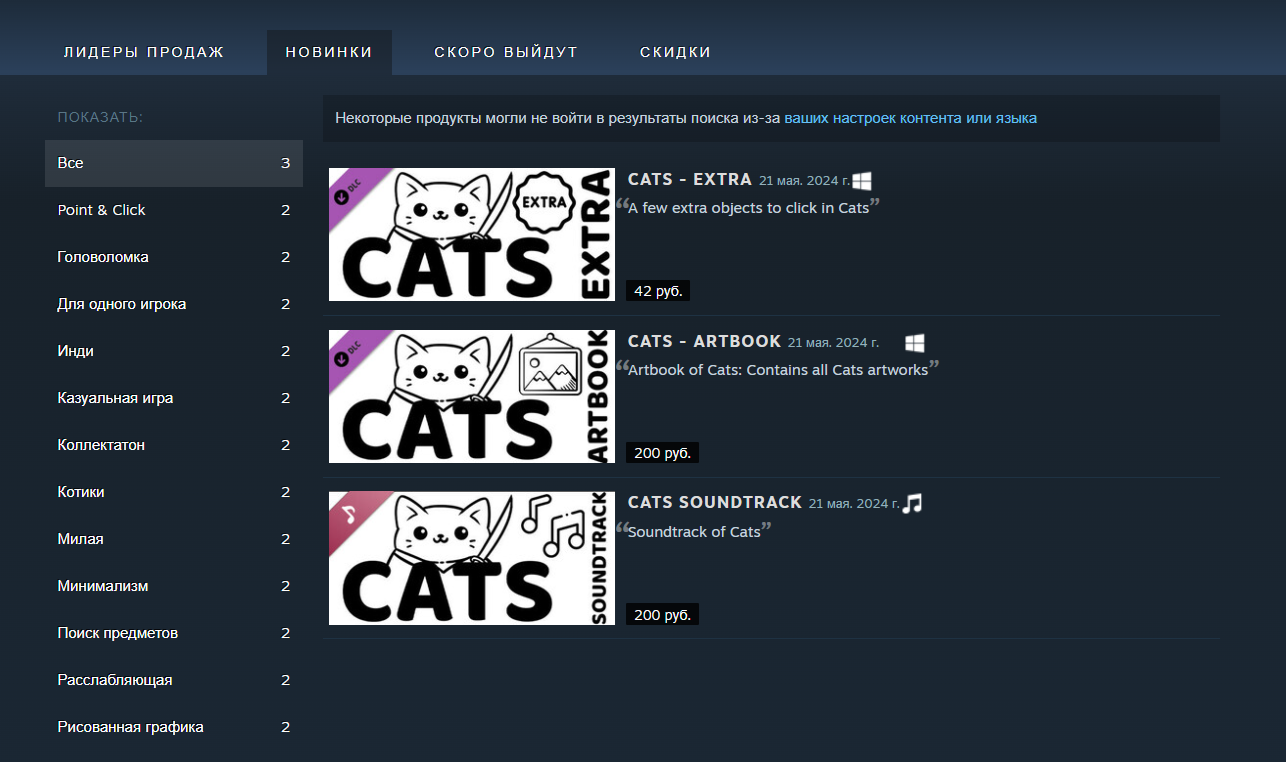The width and height of the screenshot is (1286, 762).
Task: Filter by Рисованная графика tag
Action: click(174, 727)
